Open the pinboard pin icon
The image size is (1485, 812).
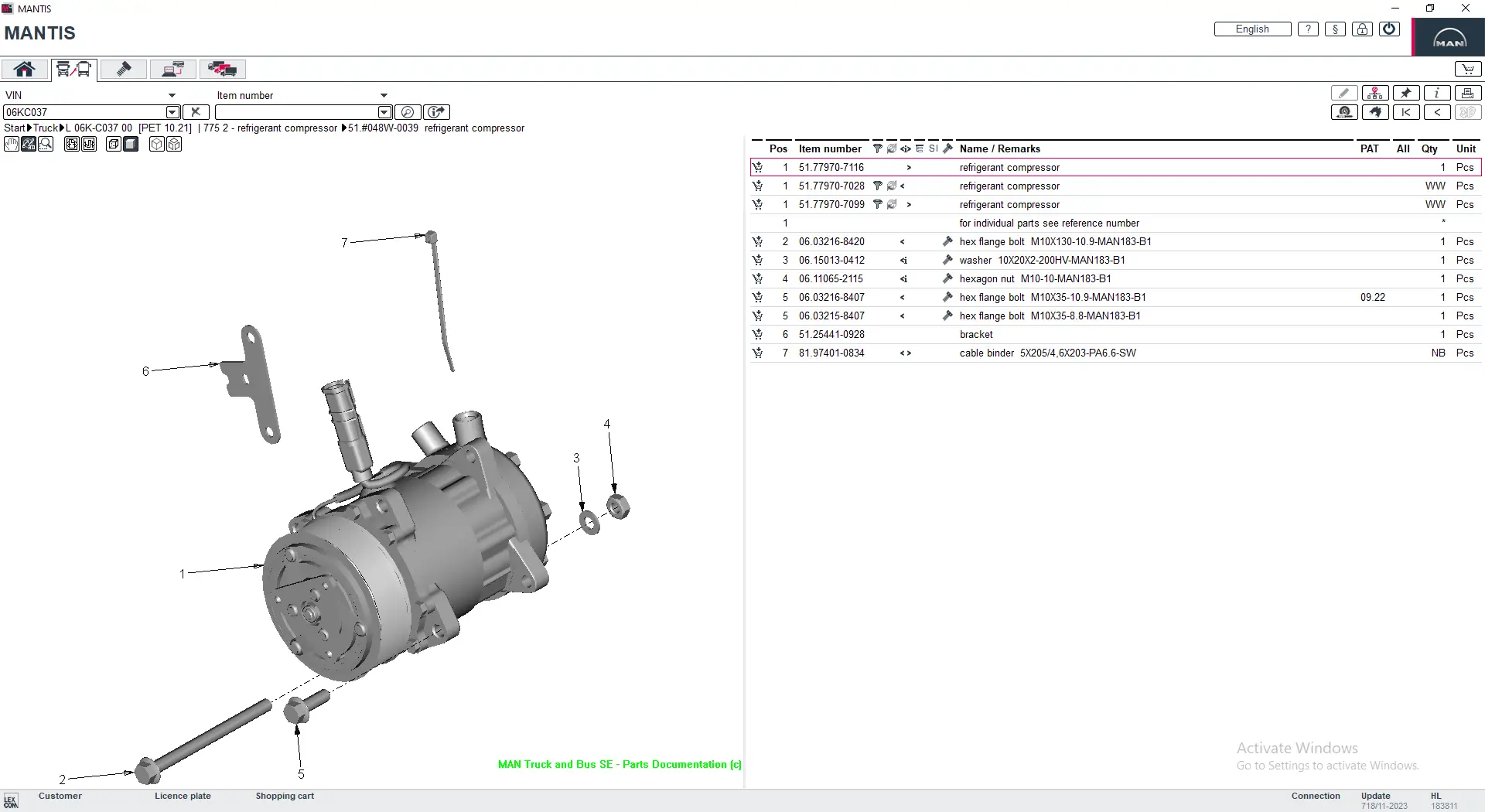click(x=1407, y=92)
